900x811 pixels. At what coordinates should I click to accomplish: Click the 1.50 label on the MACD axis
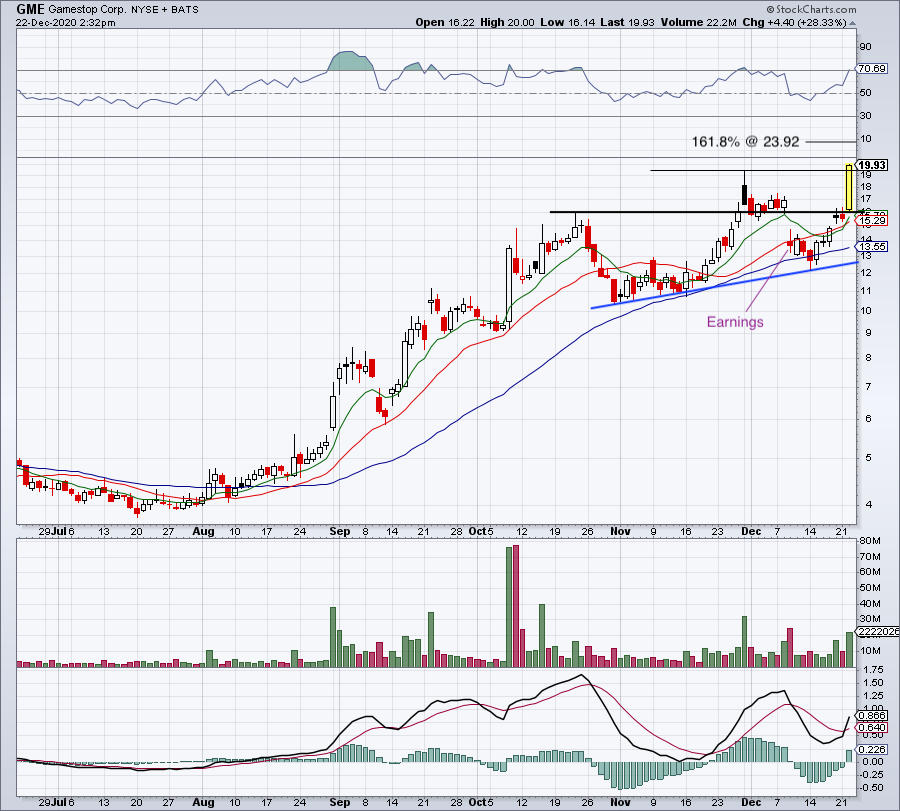pyautogui.click(x=872, y=682)
